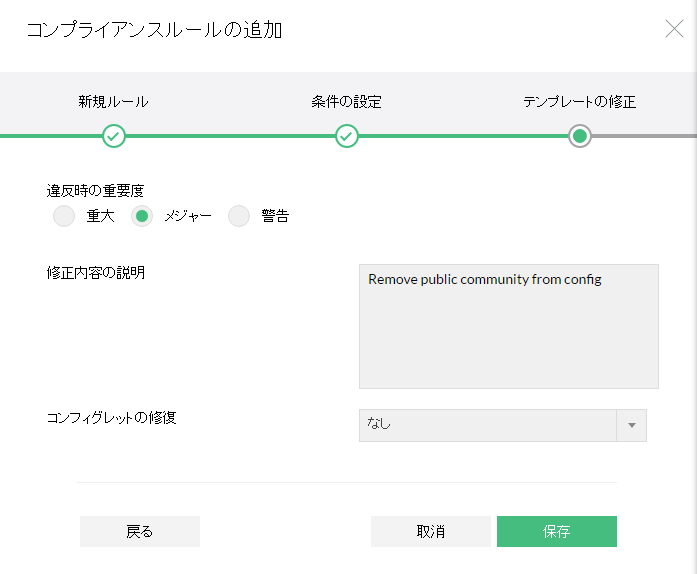Open the なし combo box field
The height and width of the screenshot is (574, 697).
click(x=488, y=425)
